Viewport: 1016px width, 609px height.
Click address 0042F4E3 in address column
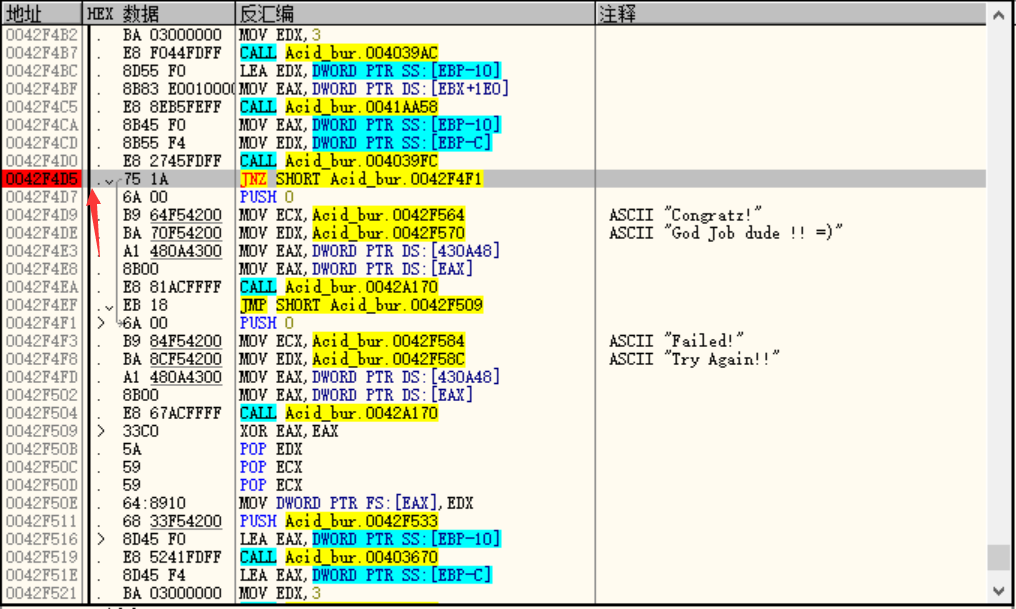pos(41,251)
